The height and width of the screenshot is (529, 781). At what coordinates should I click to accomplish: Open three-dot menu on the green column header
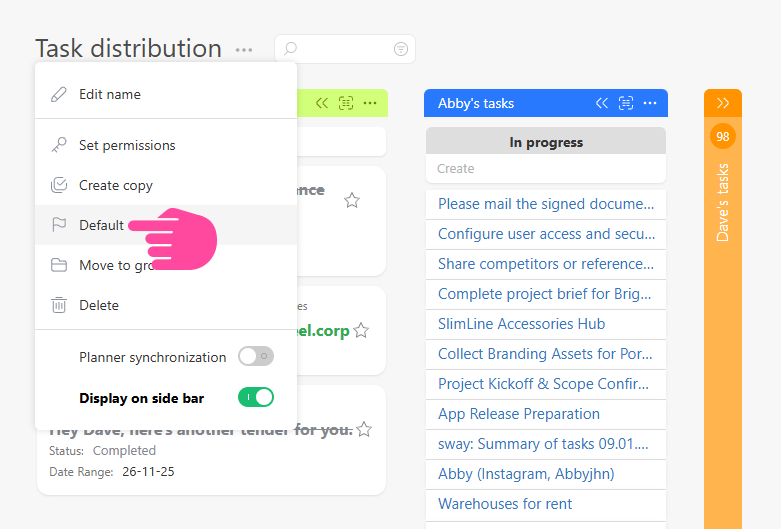pos(370,103)
